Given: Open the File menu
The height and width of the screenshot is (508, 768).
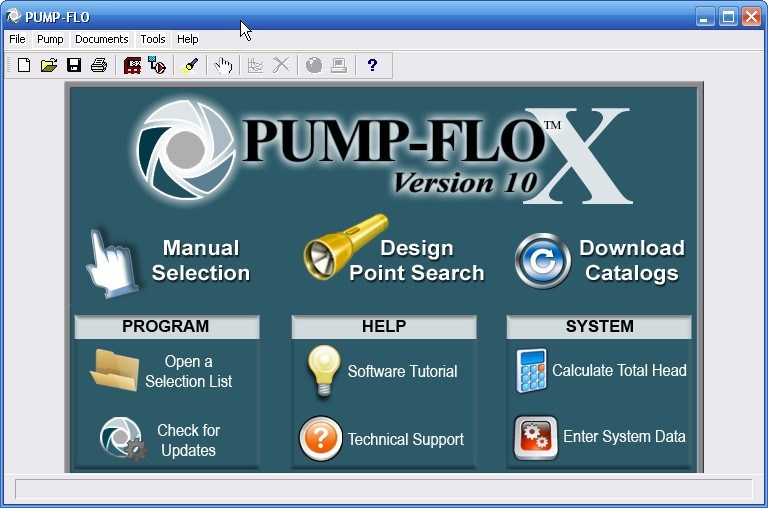Looking at the screenshot, I should 17,39.
